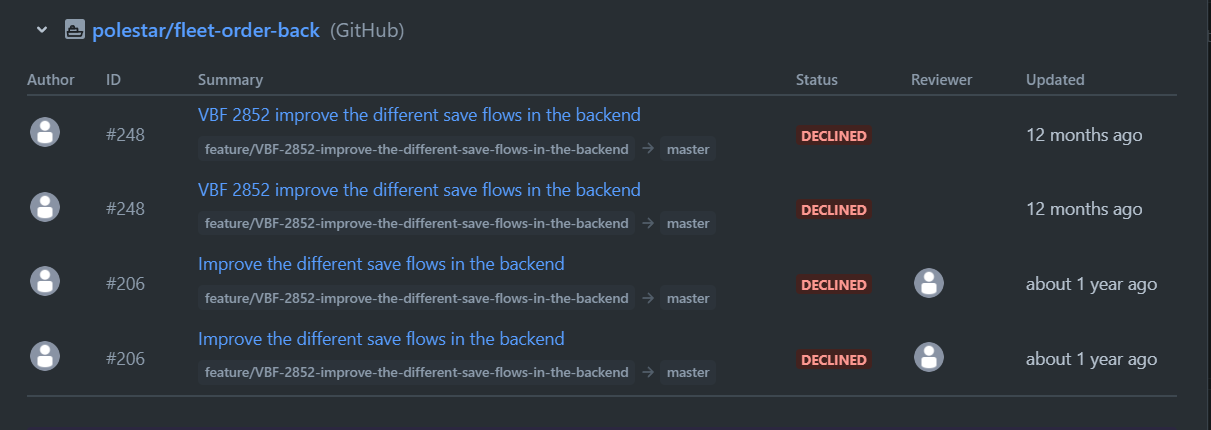This screenshot has height=430, width=1211.
Task: Click master branch tag in the first #206 row
Action: pyautogui.click(x=688, y=298)
